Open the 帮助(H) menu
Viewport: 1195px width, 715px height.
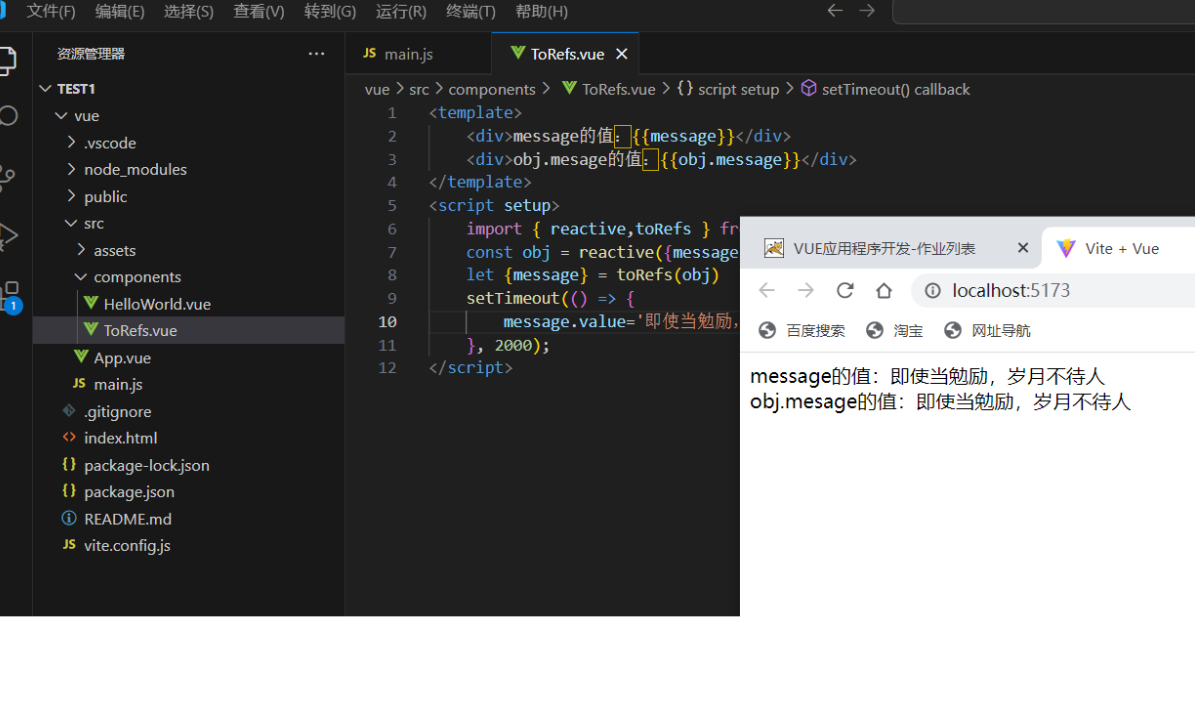click(541, 11)
